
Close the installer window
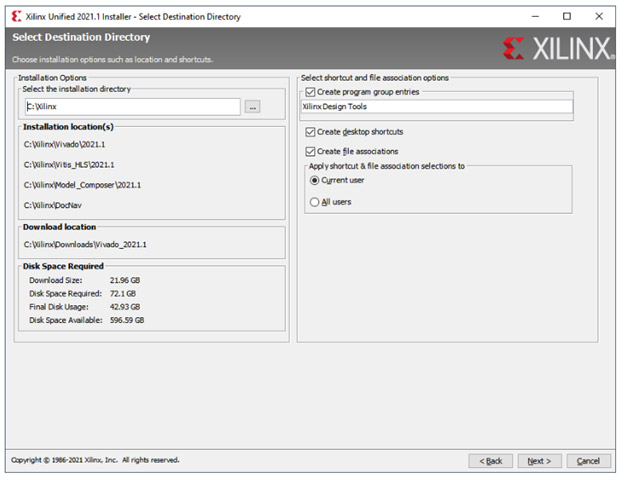pyautogui.click(x=599, y=16)
